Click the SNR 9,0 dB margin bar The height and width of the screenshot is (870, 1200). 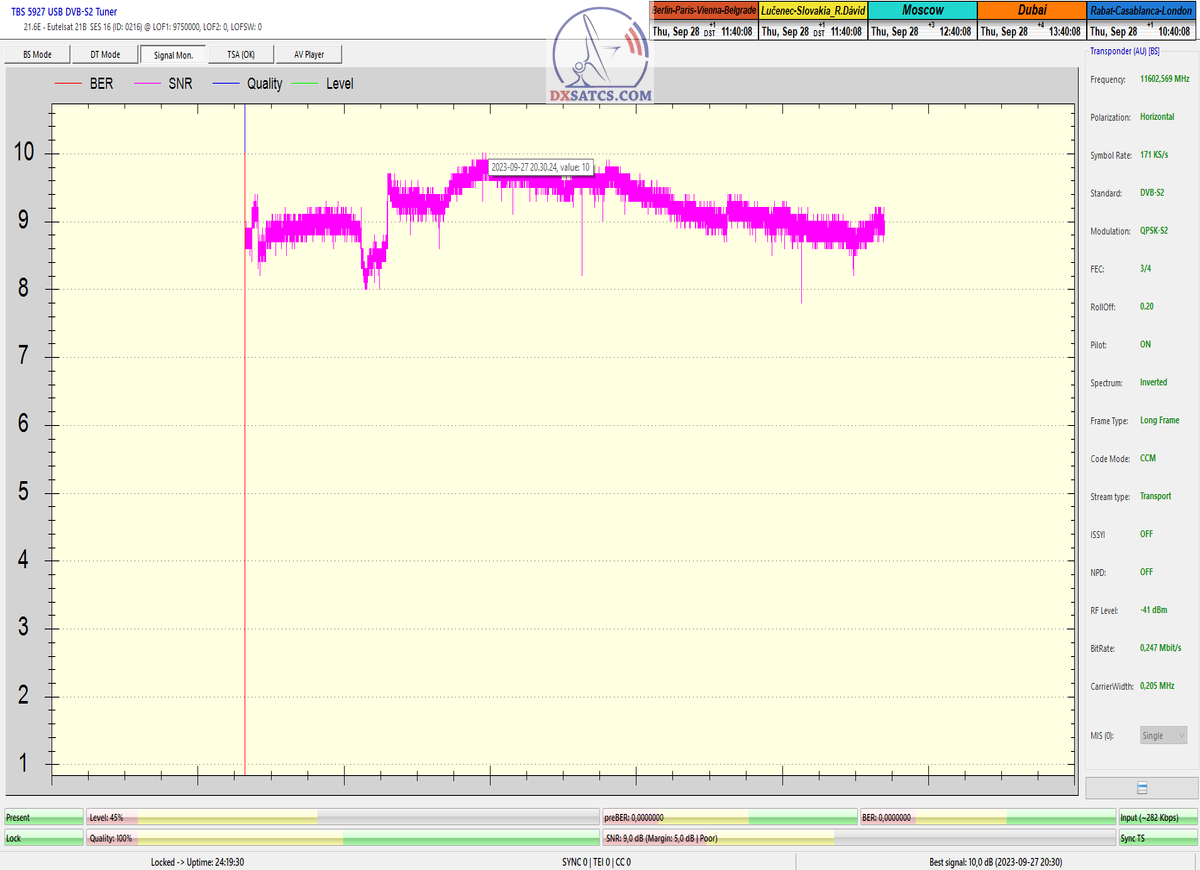858,838
